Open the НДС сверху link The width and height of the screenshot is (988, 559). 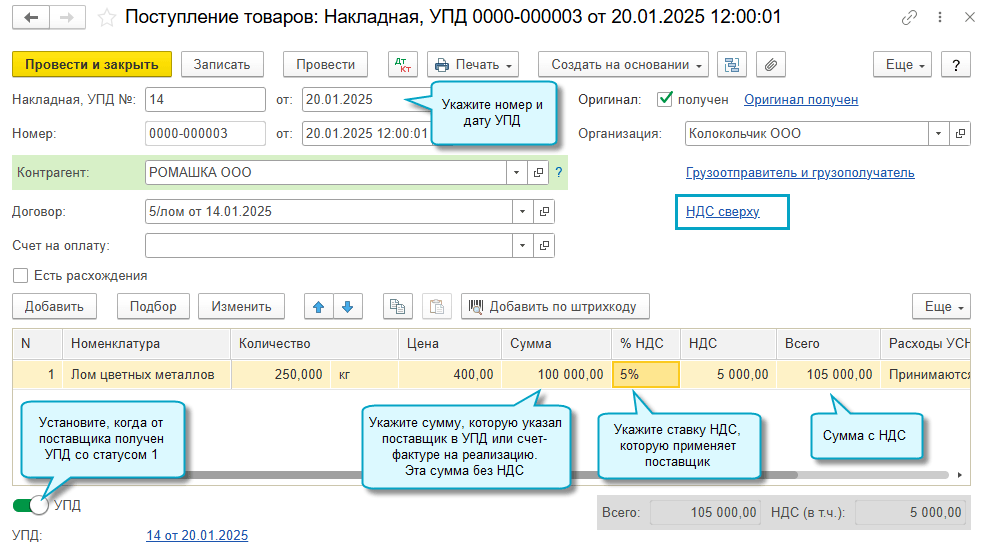point(722,212)
